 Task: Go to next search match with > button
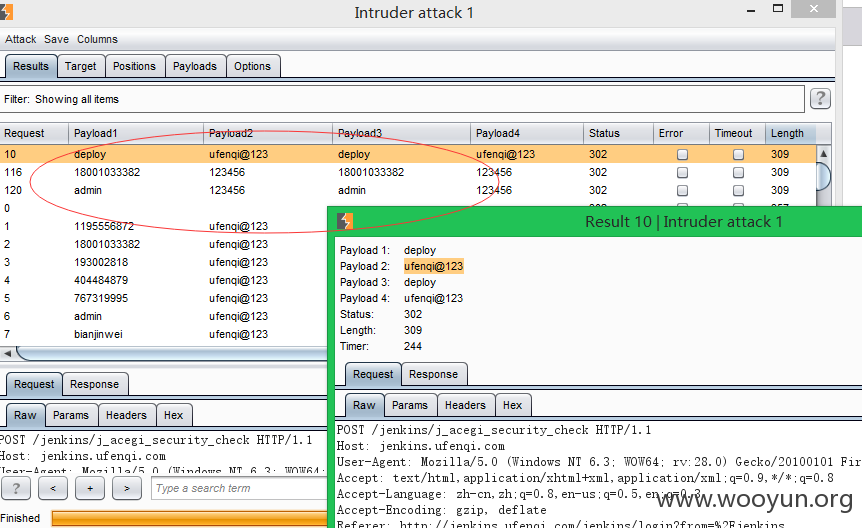point(126,488)
